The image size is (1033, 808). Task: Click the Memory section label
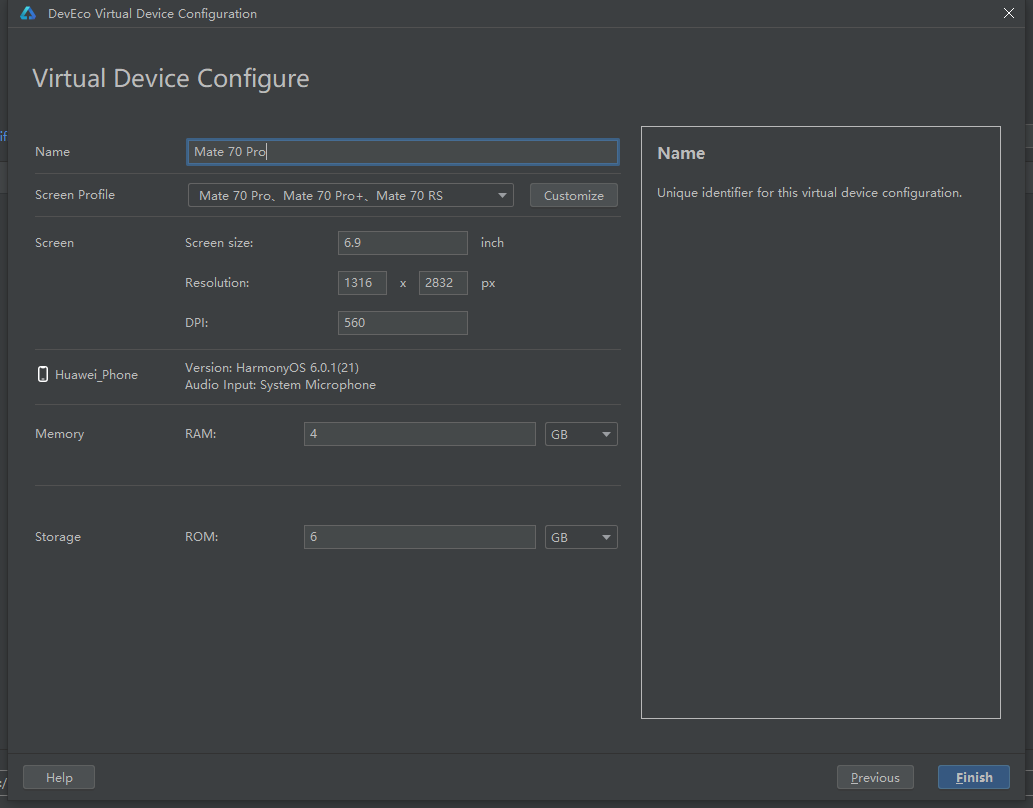click(x=59, y=434)
